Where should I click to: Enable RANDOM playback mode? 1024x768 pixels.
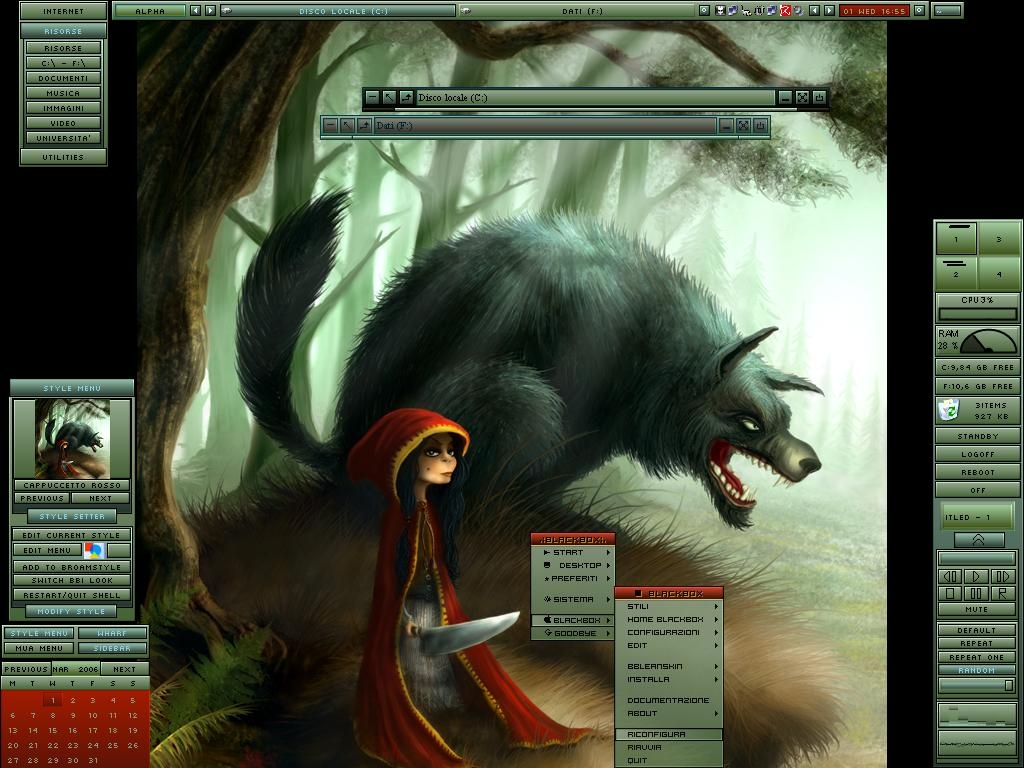(977, 670)
